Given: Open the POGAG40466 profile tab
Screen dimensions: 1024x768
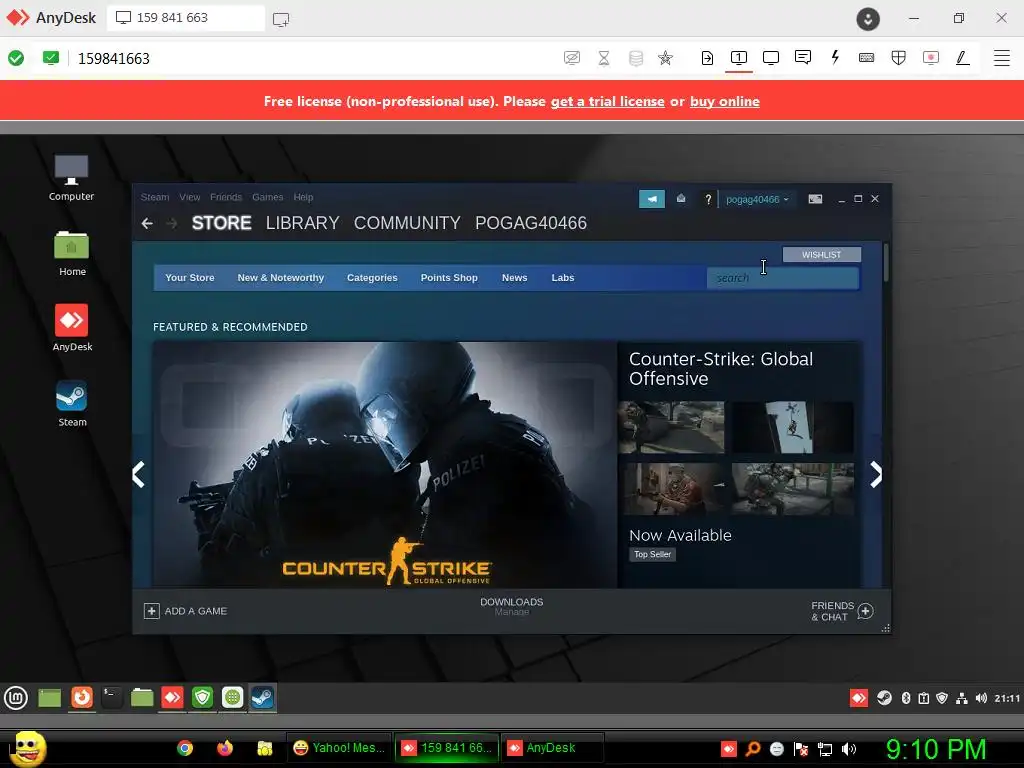Looking at the screenshot, I should pyautogui.click(x=531, y=223).
